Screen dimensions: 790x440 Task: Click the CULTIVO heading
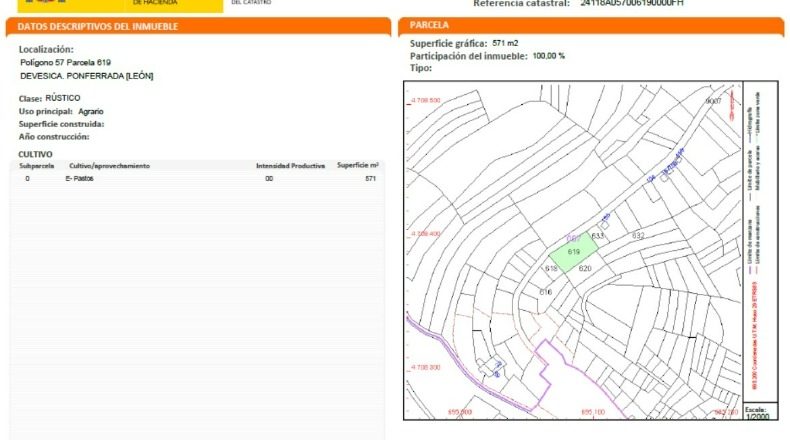[x=35, y=154]
